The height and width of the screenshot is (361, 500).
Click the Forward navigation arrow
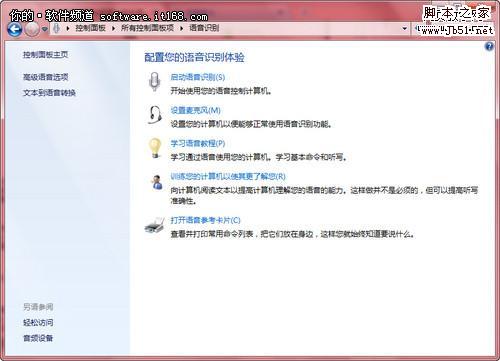pos(32,29)
